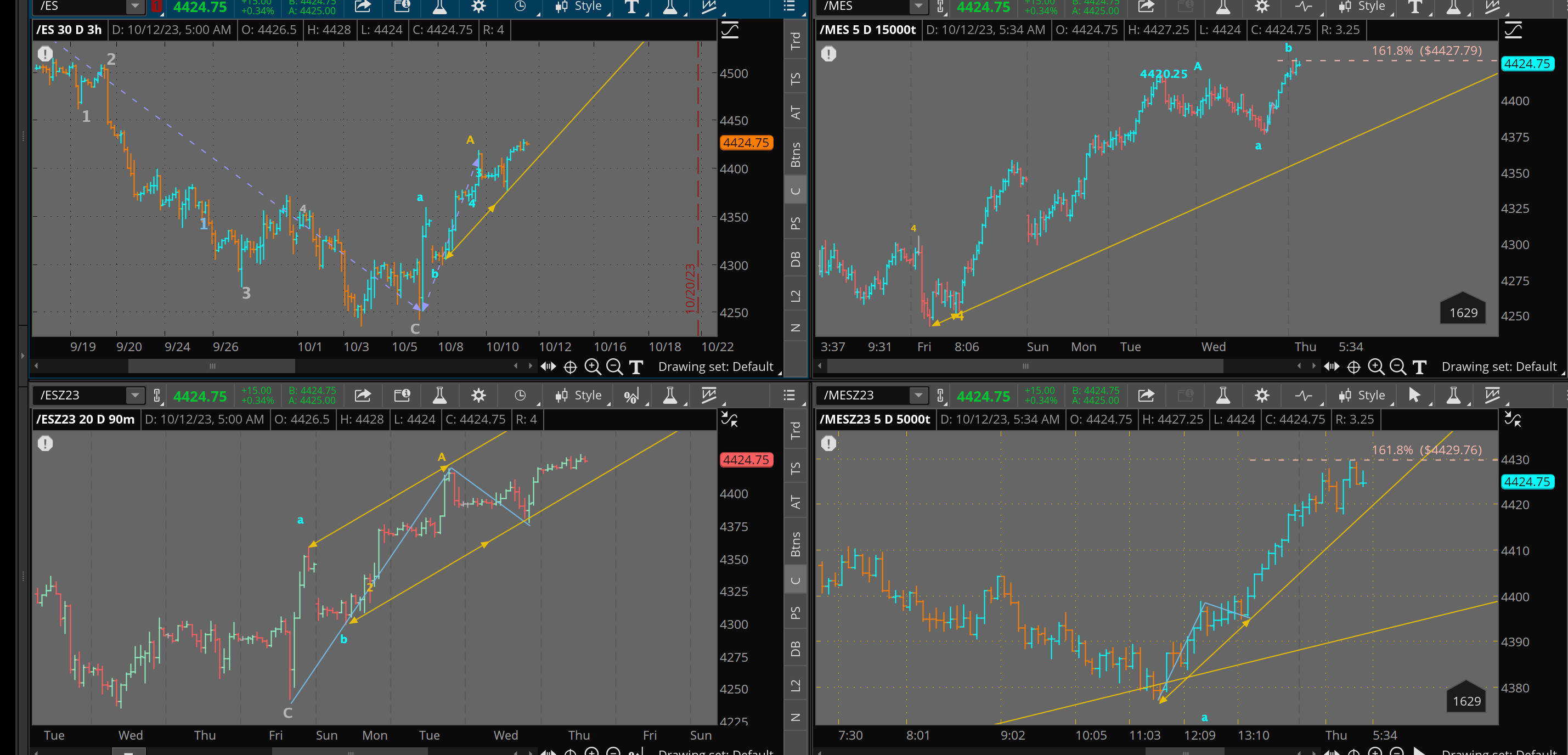
Task: Open settings gear in /MESZ23 chart toolbar
Action: click(x=1262, y=396)
